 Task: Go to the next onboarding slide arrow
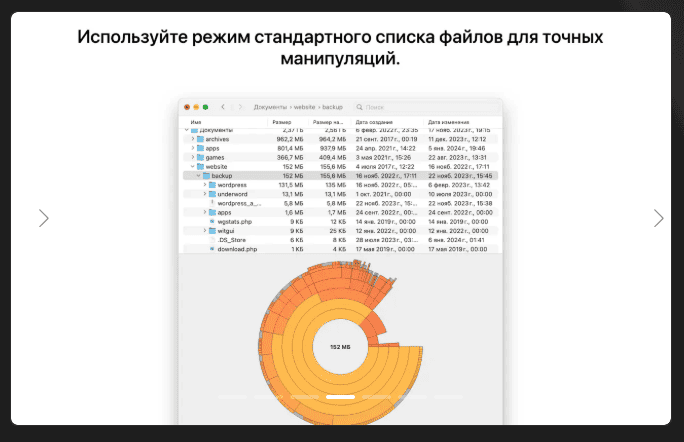658,218
